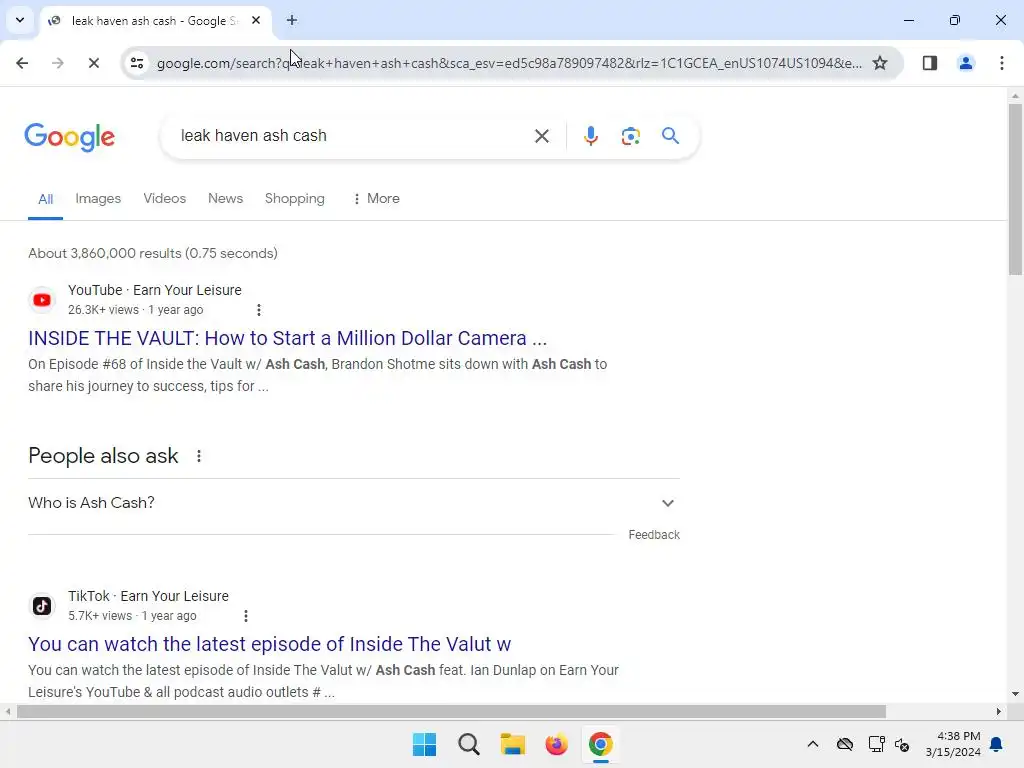Screen dimensions: 1024x768
Task: View site information icon in address bar
Action: point(137,63)
